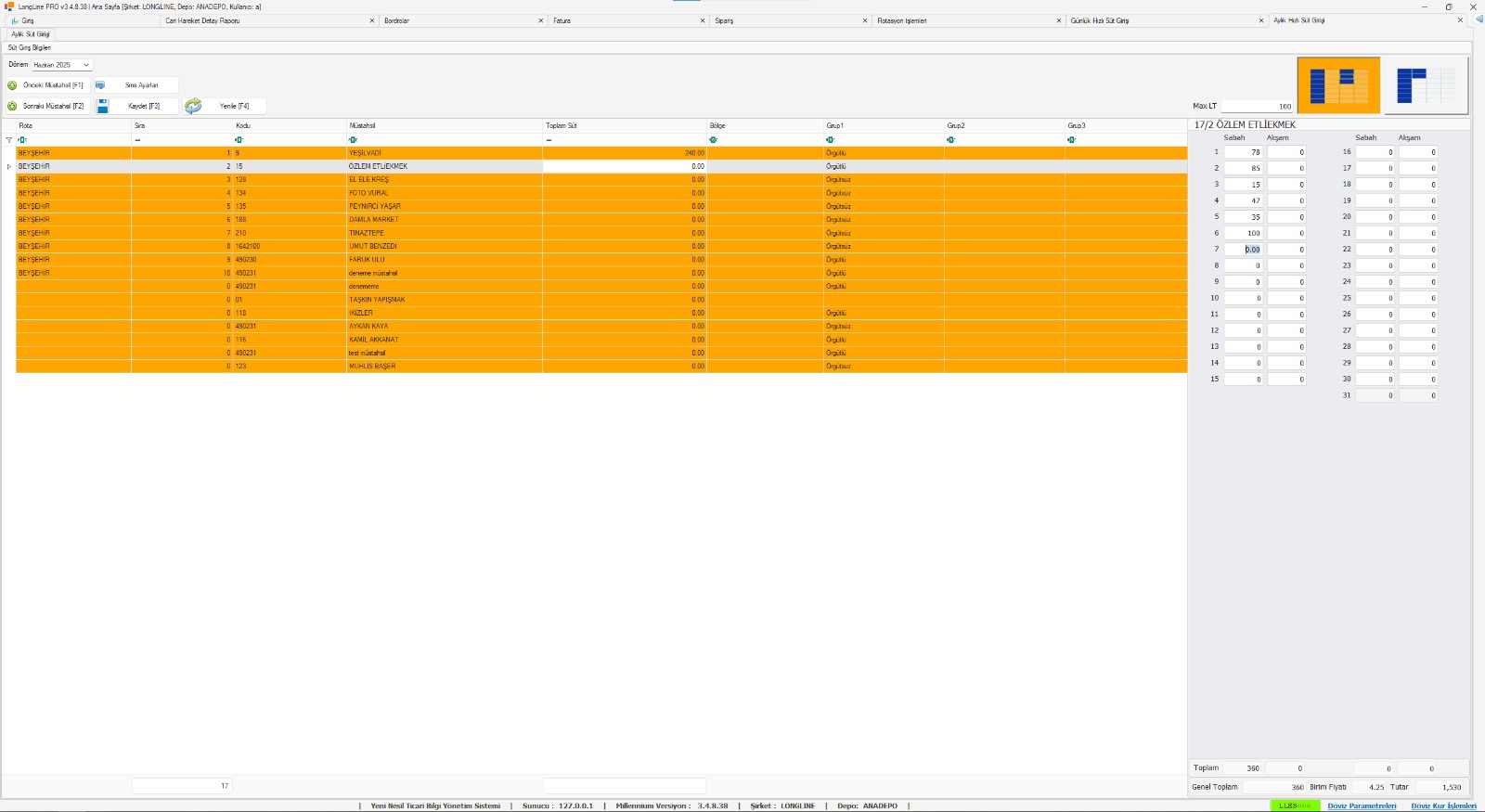Click the day 1 Sabah field showing 78
The image size is (1485, 812).
coord(1243,152)
